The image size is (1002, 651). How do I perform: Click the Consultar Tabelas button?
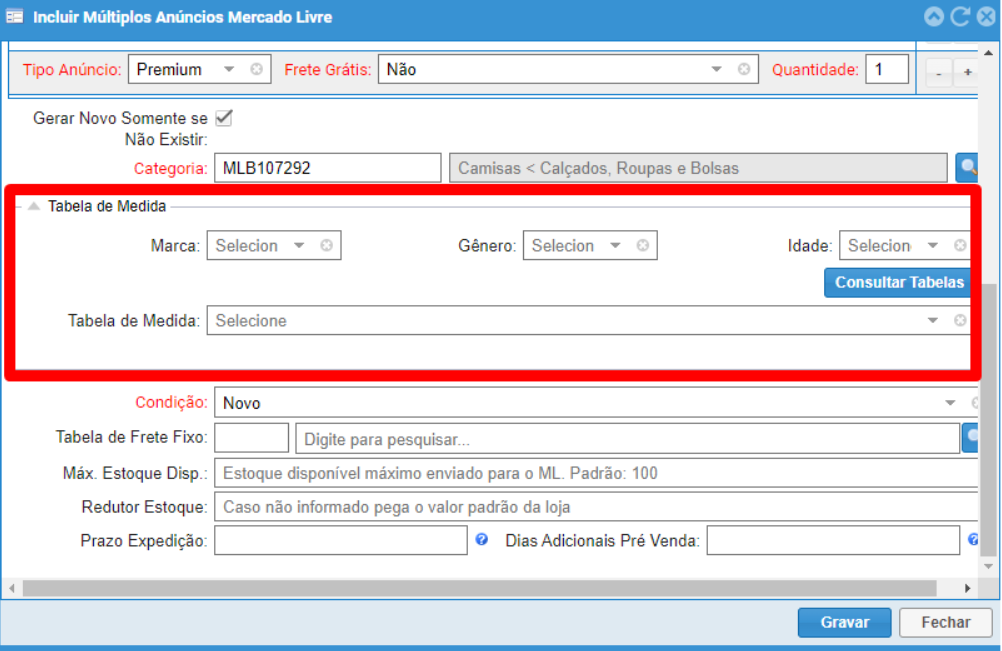(x=897, y=282)
